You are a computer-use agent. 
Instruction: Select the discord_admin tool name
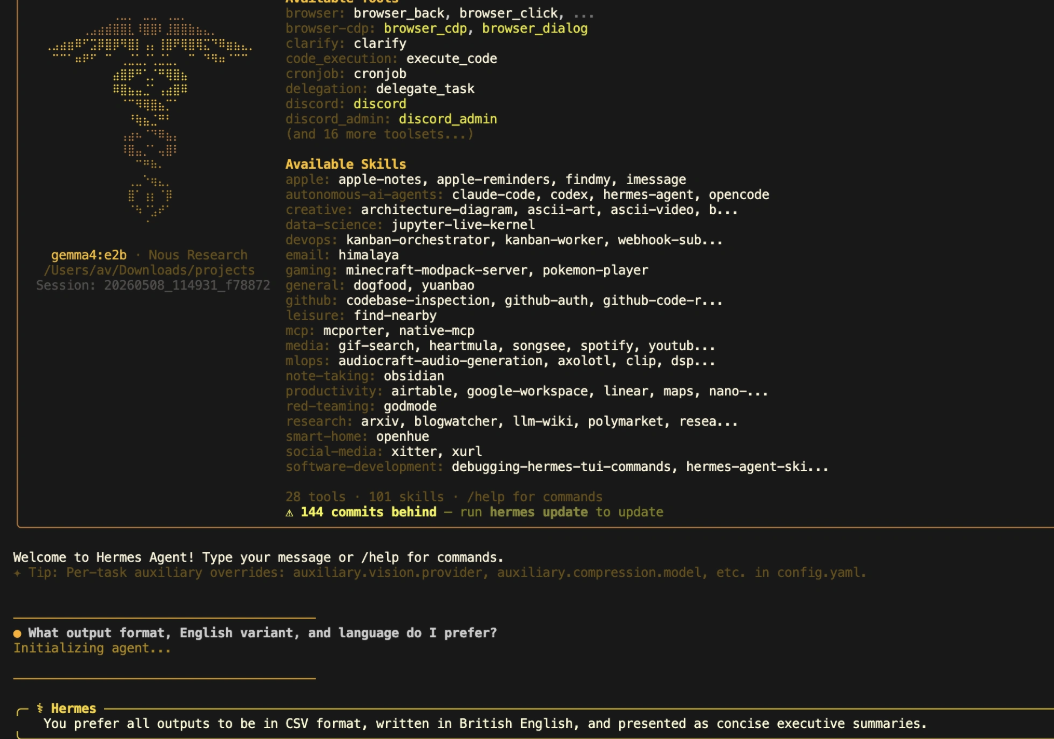tap(448, 119)
